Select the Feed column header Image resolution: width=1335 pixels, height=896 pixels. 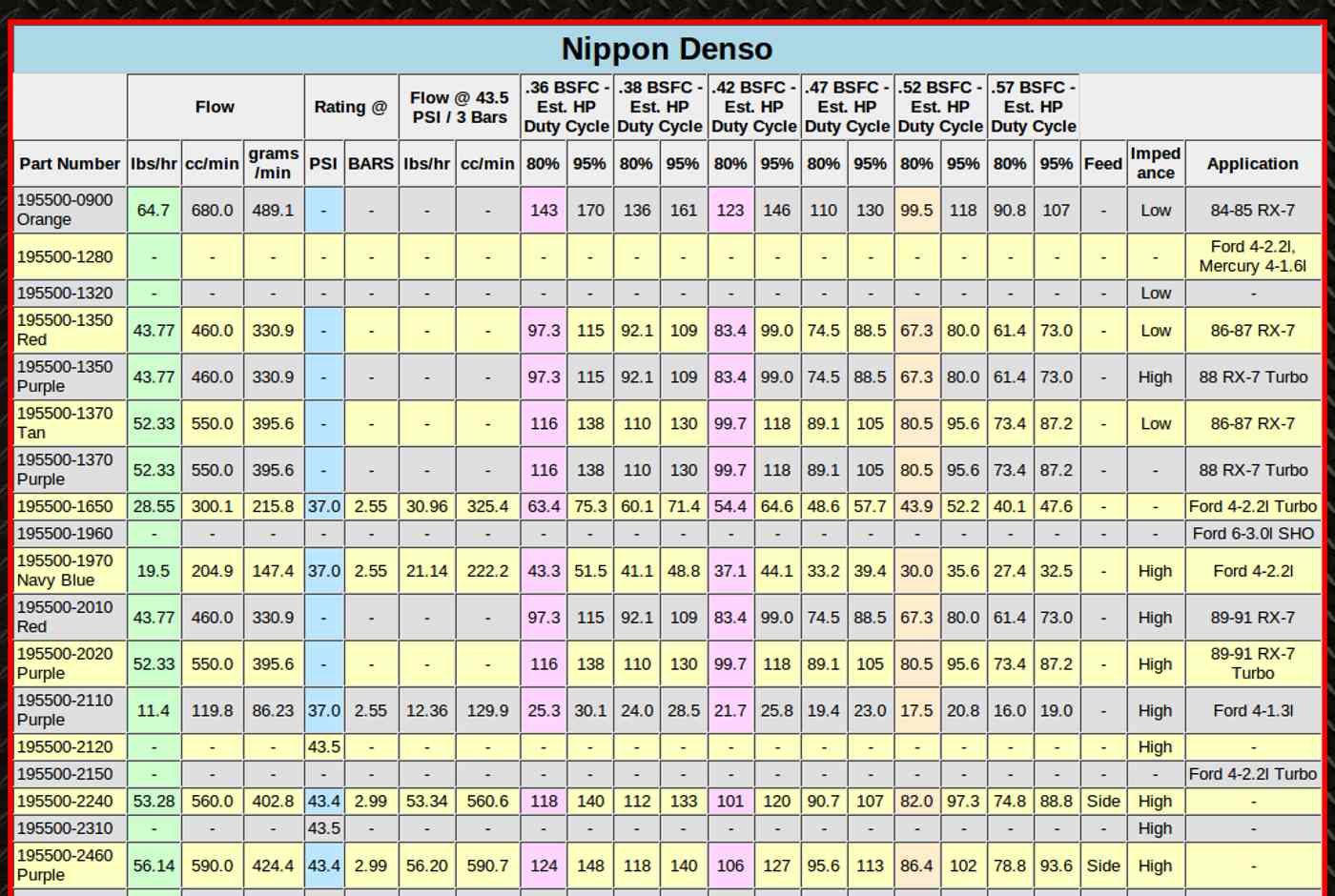[1102, 163]
